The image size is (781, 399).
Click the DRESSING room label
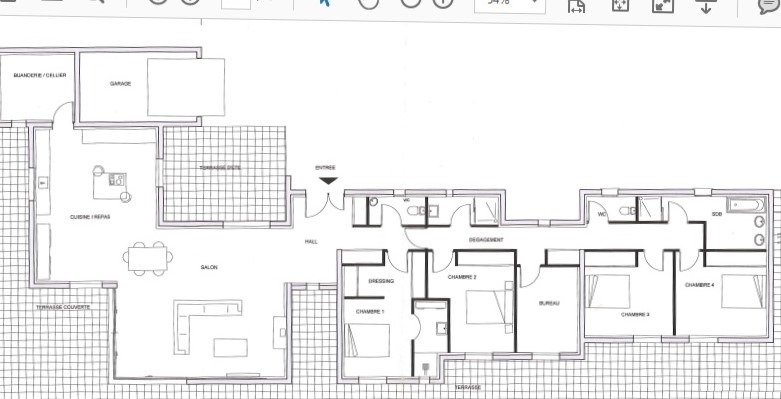tap(381, 281)
